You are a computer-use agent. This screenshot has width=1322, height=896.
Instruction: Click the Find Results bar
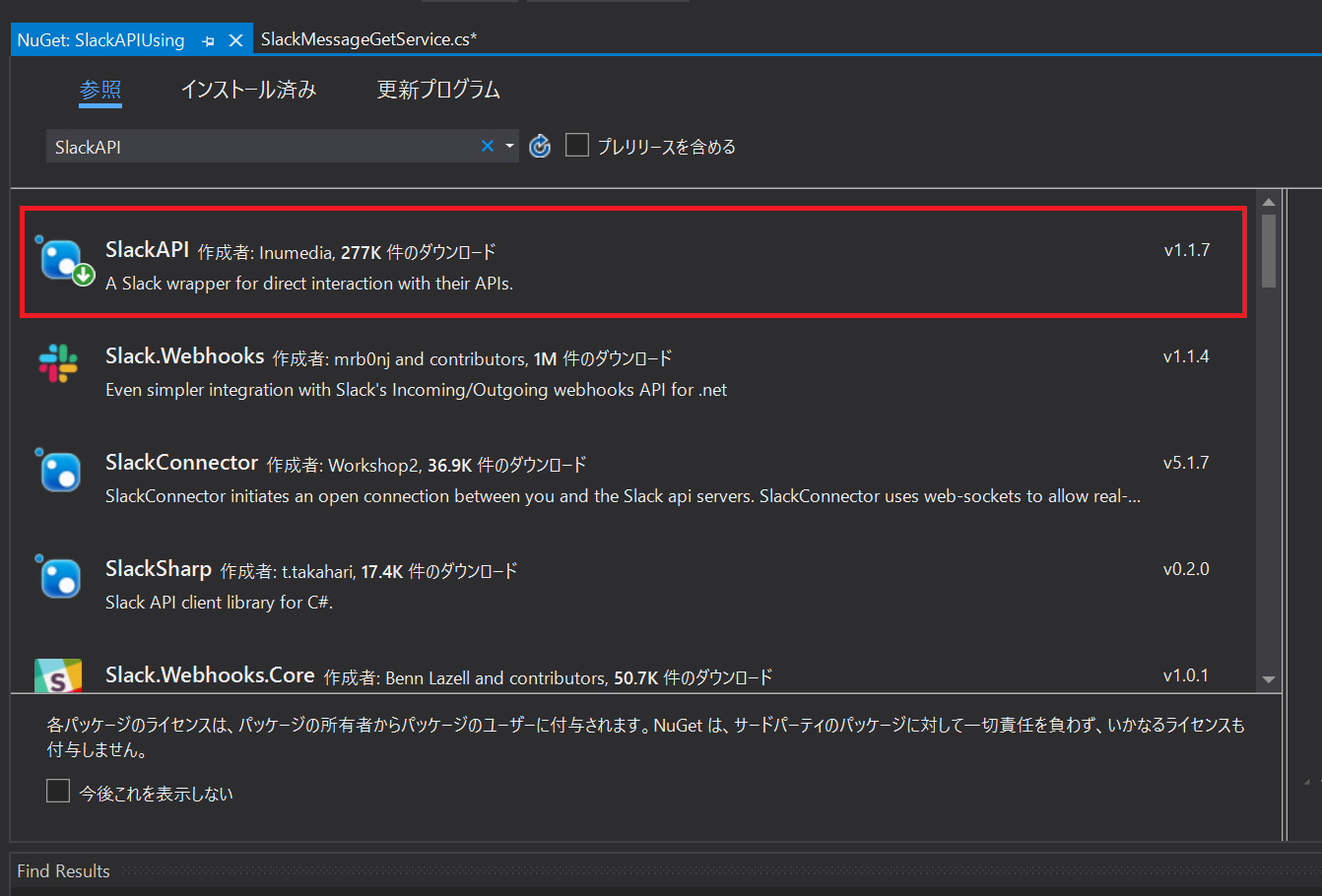63,870
